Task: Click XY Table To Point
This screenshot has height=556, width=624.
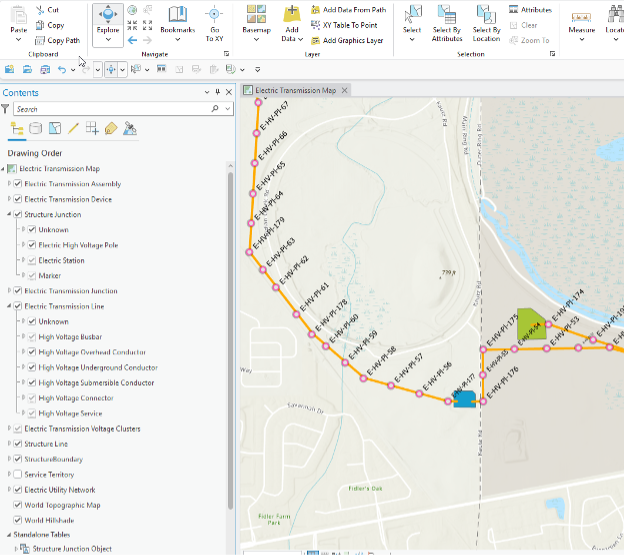Action: 344,25
